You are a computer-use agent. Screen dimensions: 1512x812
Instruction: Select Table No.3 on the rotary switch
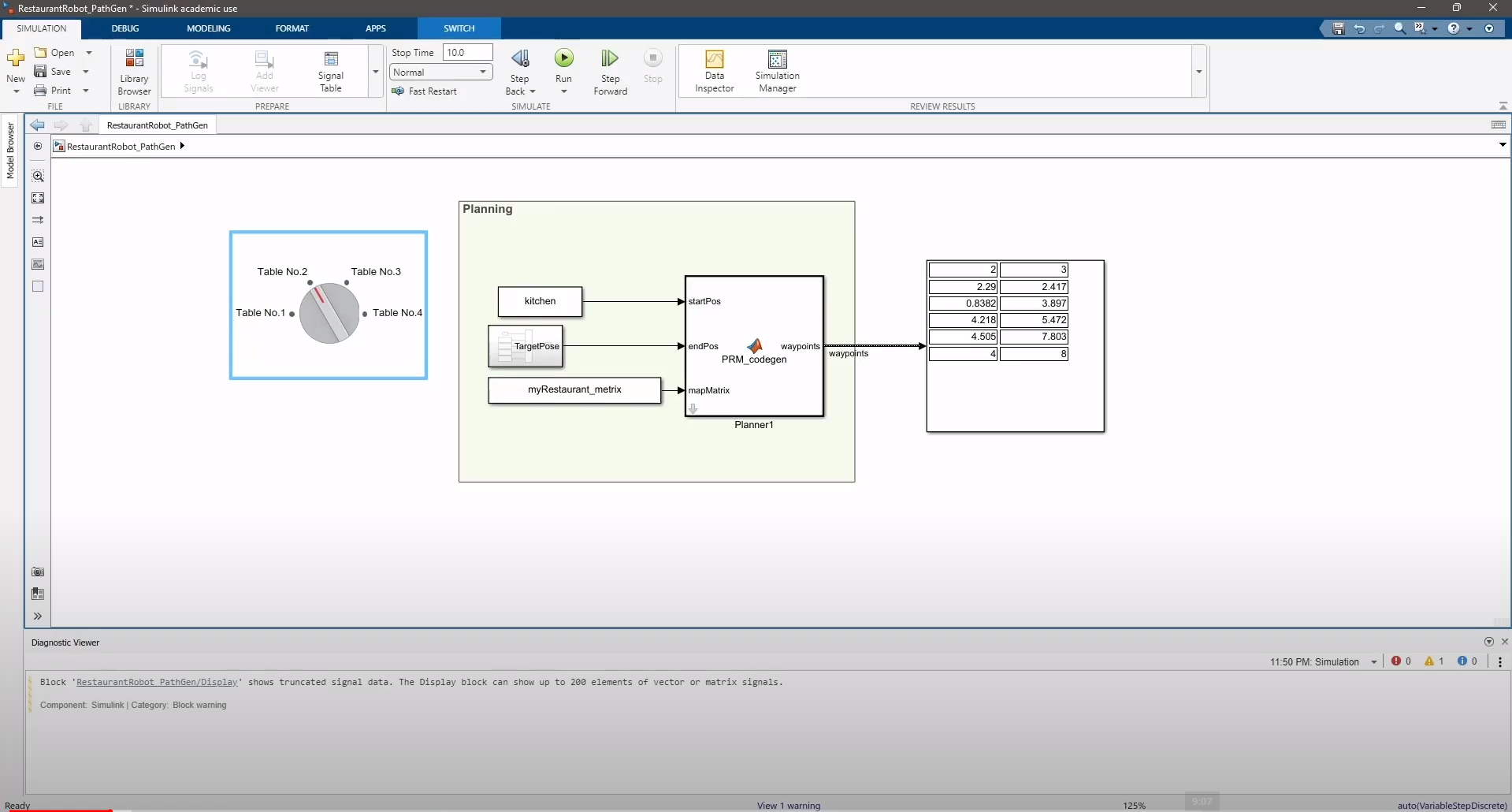coord(376,272)
